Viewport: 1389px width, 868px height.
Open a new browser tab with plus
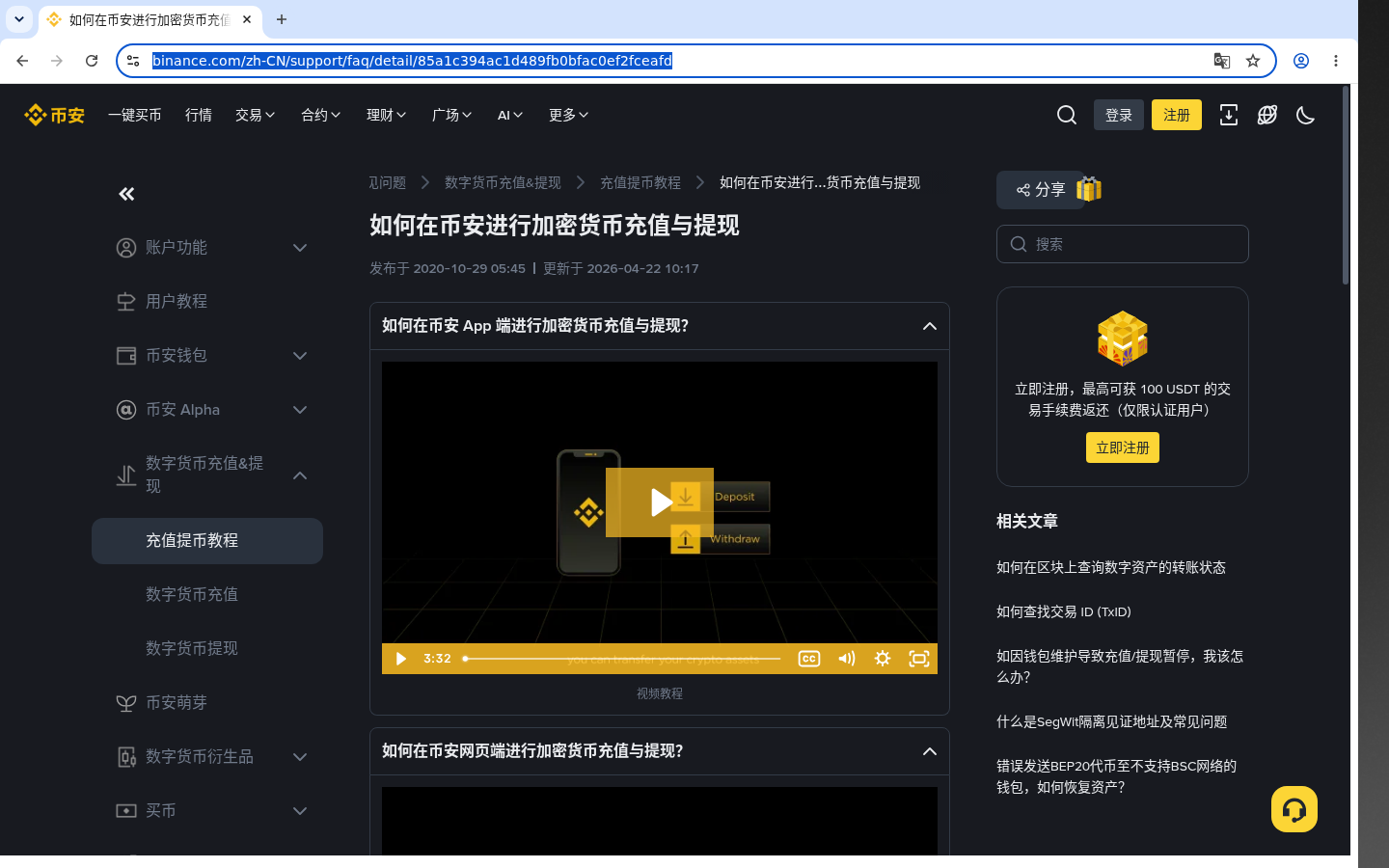click(x=282, y=19)
